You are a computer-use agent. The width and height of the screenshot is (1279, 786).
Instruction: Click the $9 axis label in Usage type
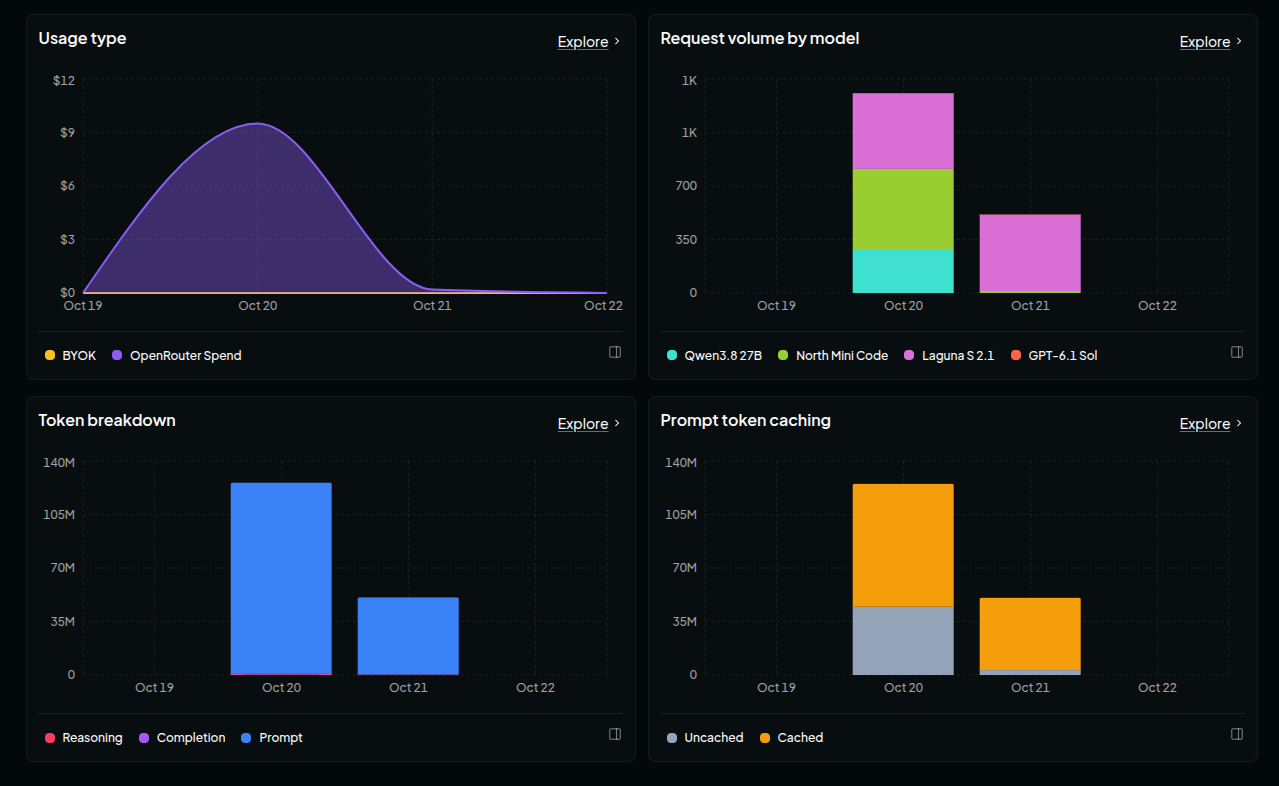point(67,133)
